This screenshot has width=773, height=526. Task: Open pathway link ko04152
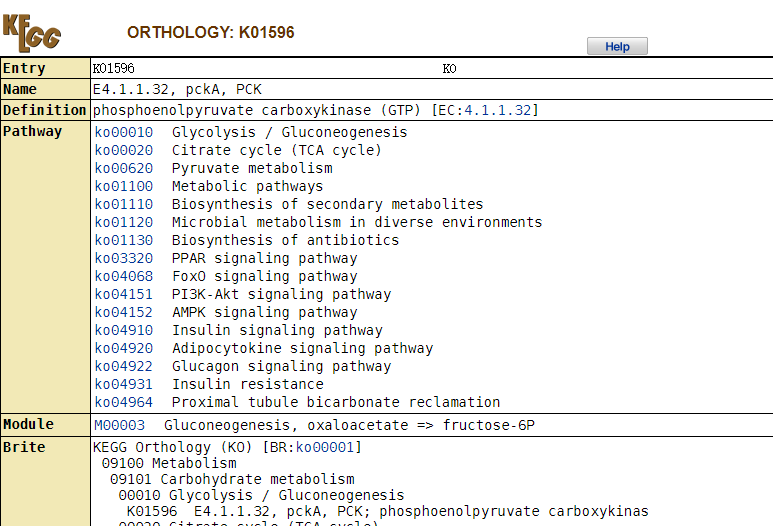pyautogui.click(x=124, y=312)
